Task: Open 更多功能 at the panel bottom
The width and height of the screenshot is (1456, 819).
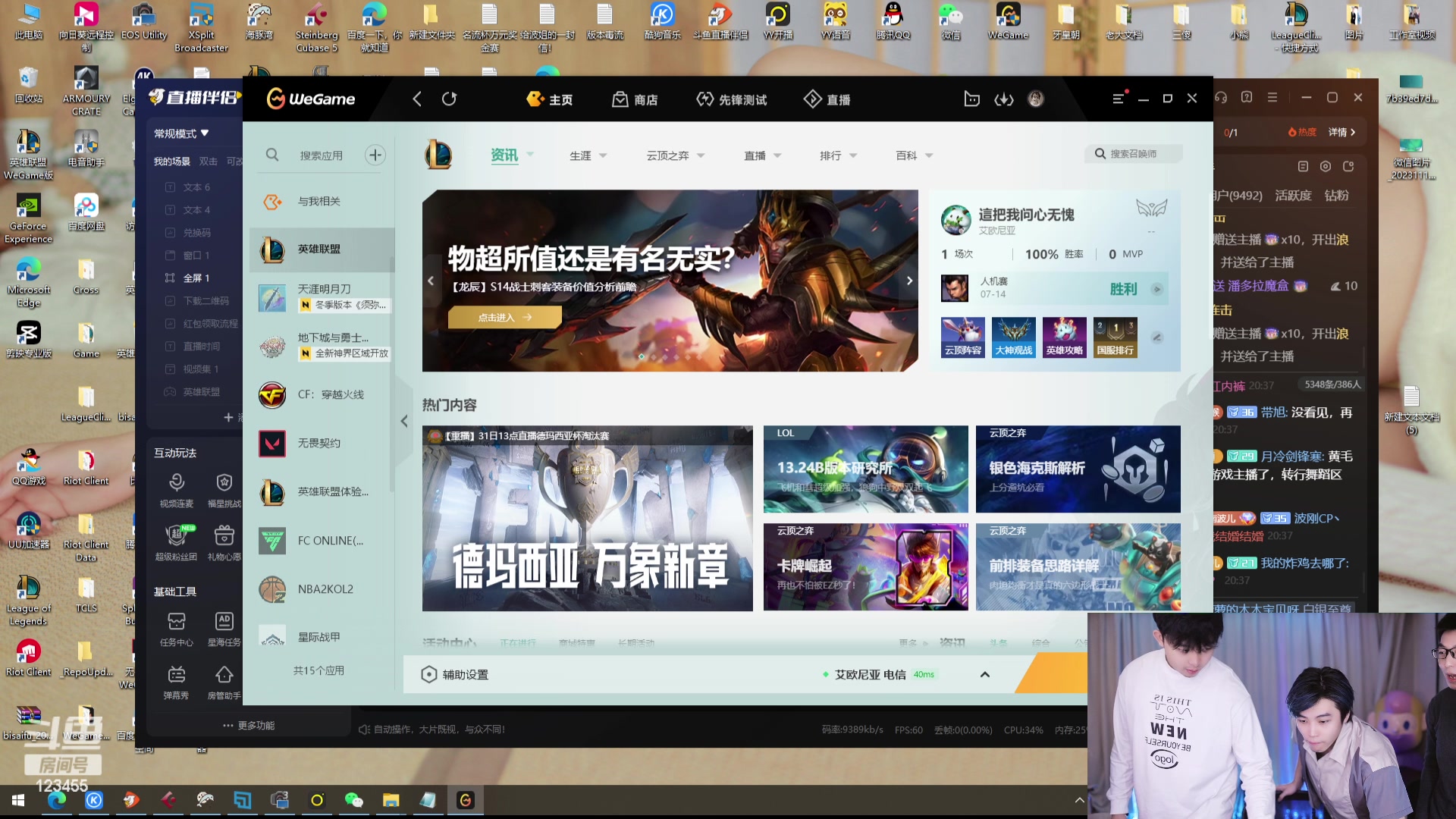Action: (247, 725)
